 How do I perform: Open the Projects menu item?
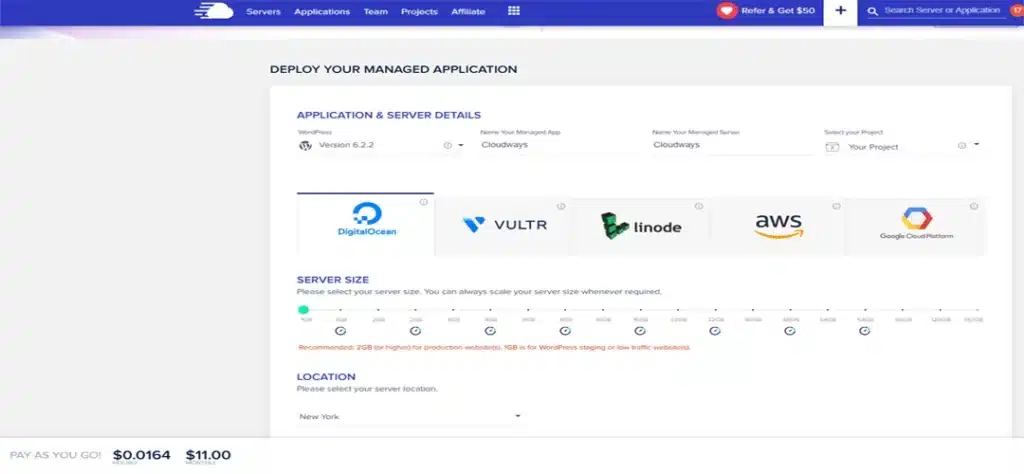[x=419, y=12]
